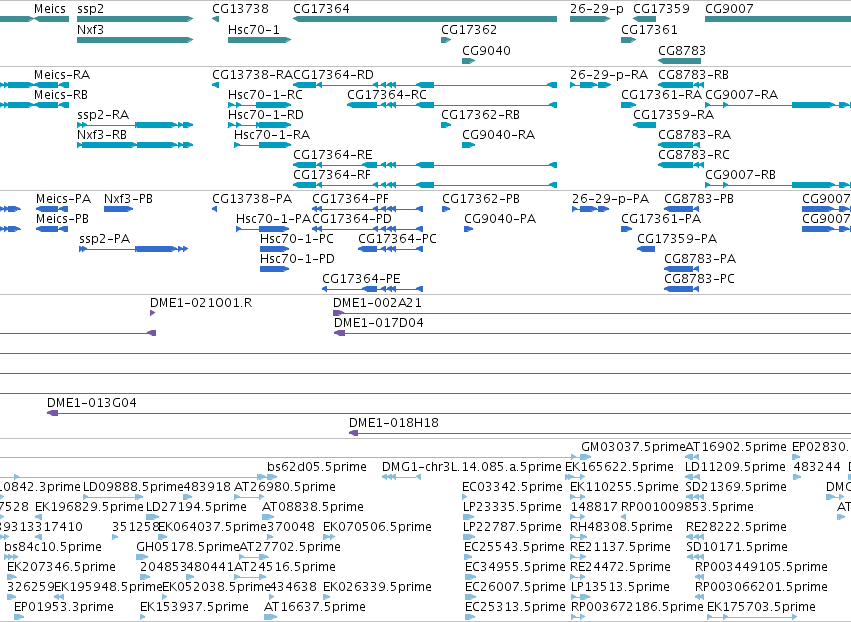Select the Meics gene label
851x622 pixels.
point(50,9)
